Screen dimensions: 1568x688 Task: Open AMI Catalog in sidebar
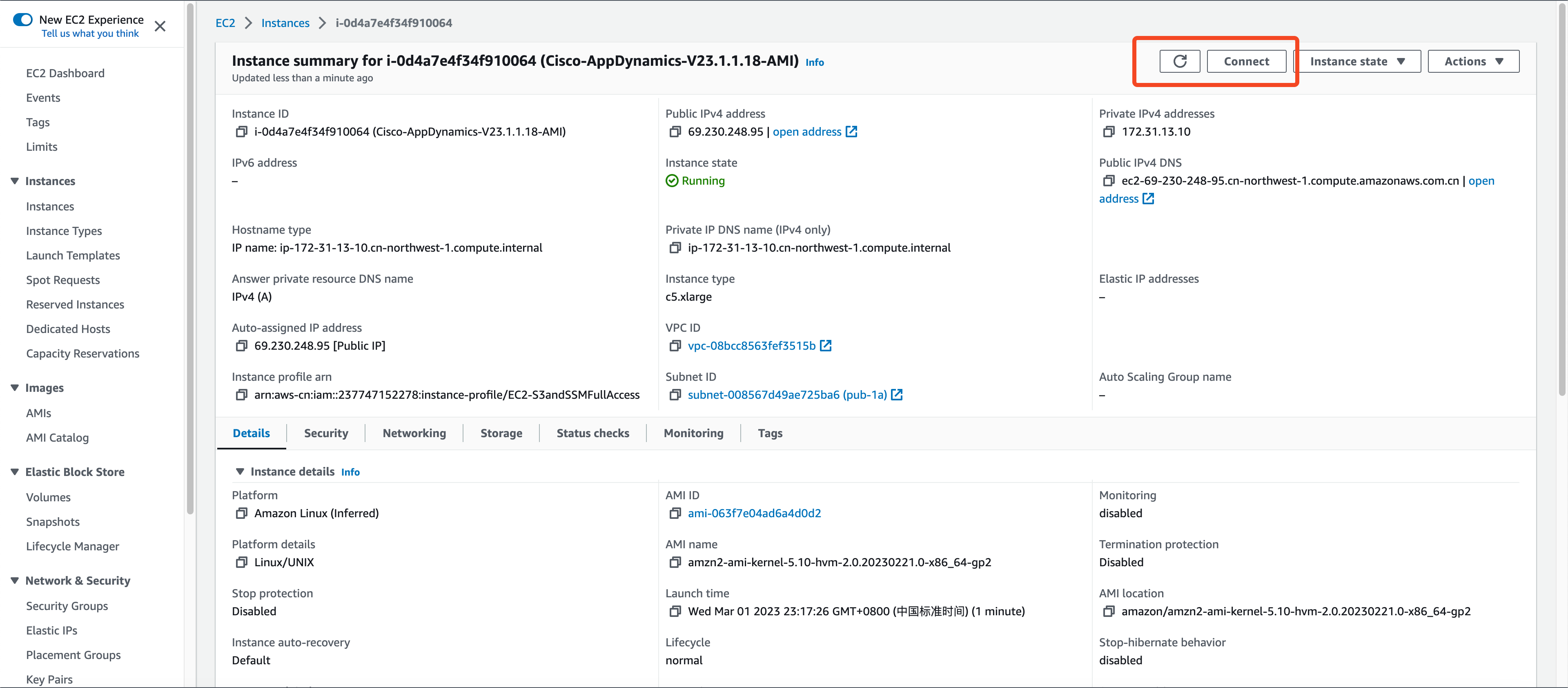pos(57,438)
